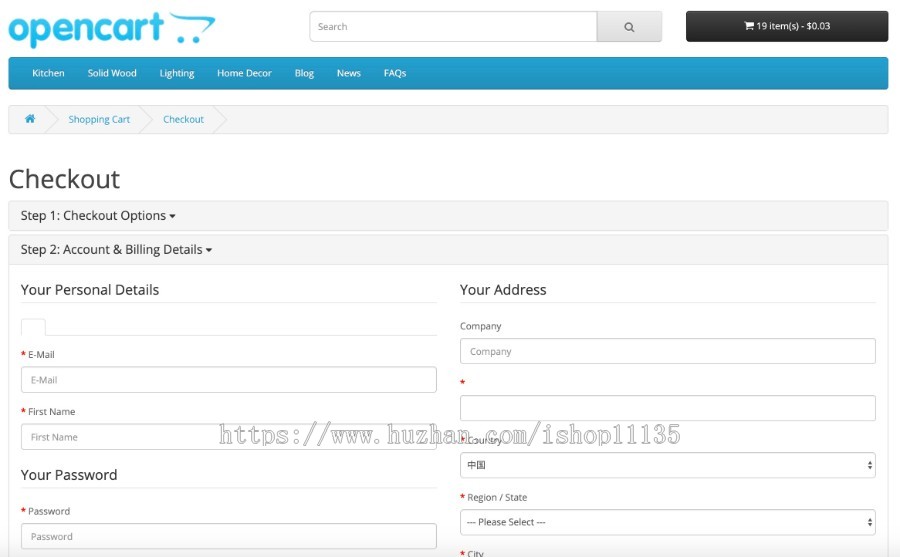The image size is (900, 557).
Task: Go to the Blog menu item
Action: point(304,73)
